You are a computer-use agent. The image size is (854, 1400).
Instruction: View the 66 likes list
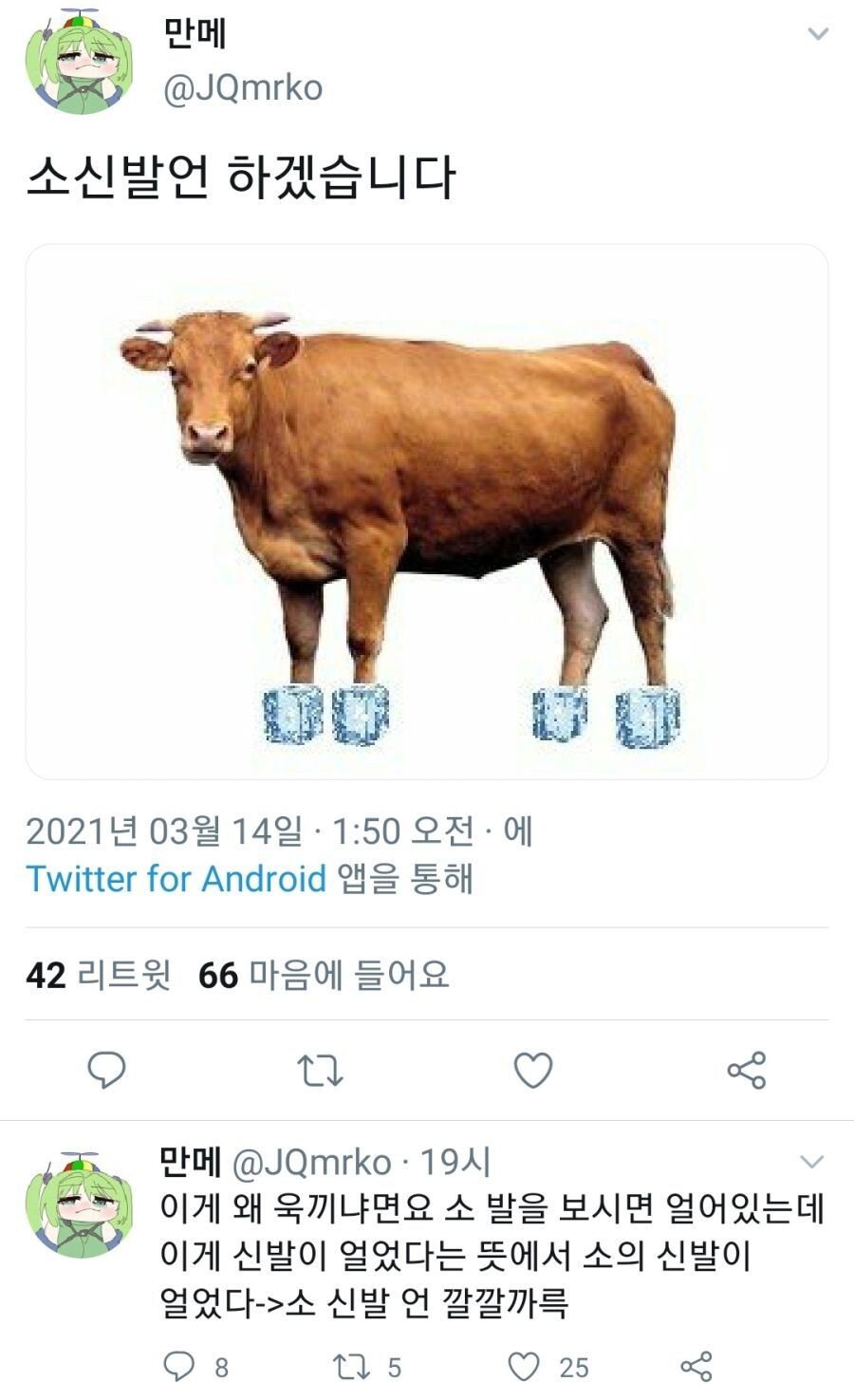324,975
